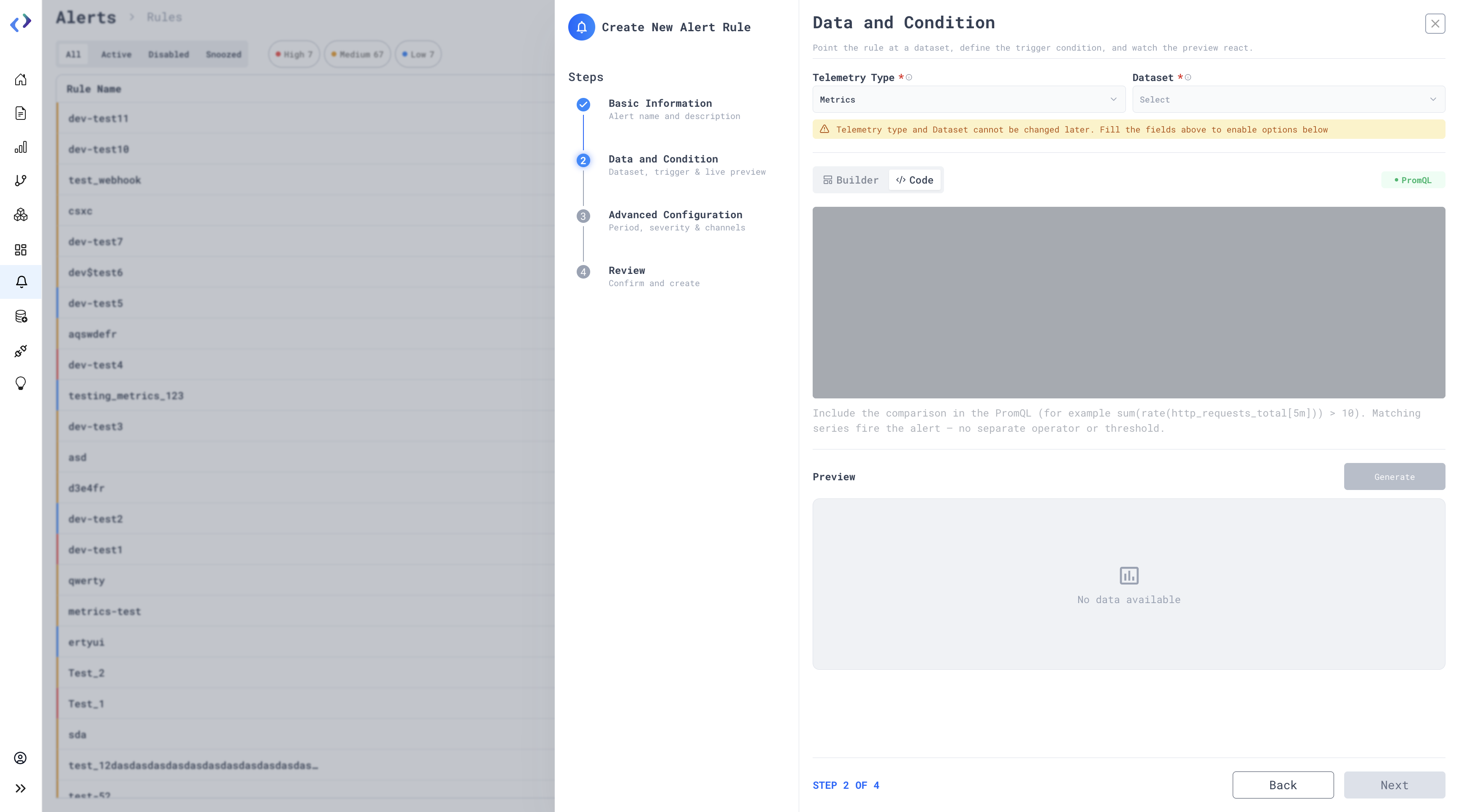Open the testing_metrics_123 rule row
Screen dimensions: 1459x812
click(306, 396)
